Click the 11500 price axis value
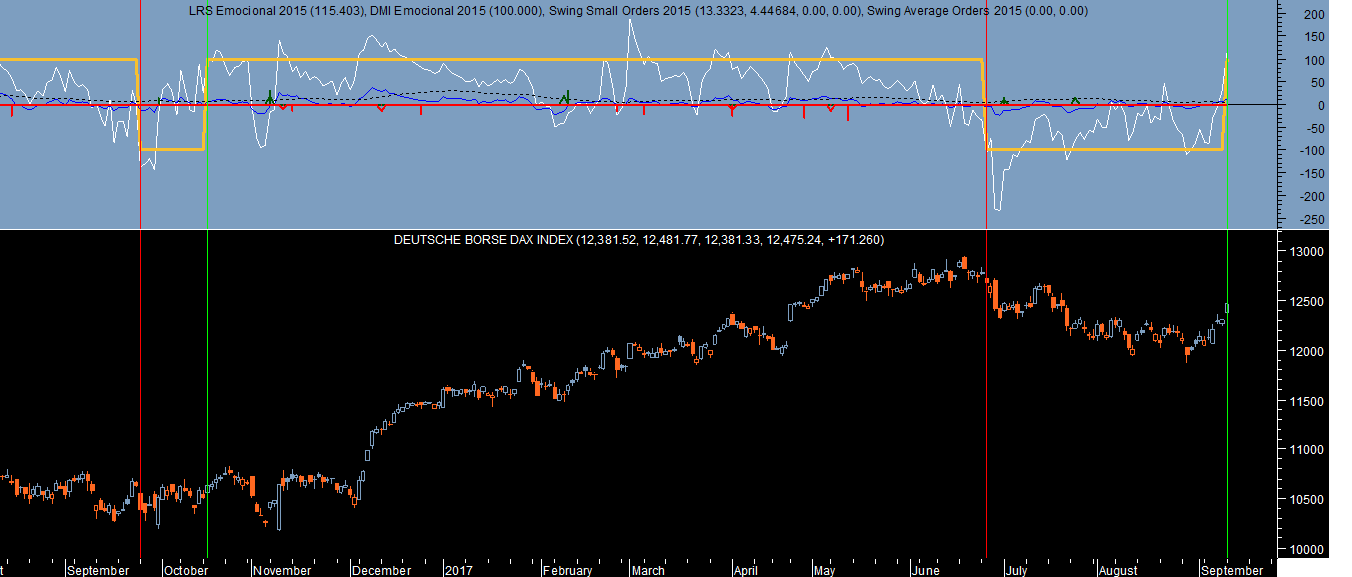Image resolution: width=1352 pixels, height=577 pixels. (x=1309, y=401)
